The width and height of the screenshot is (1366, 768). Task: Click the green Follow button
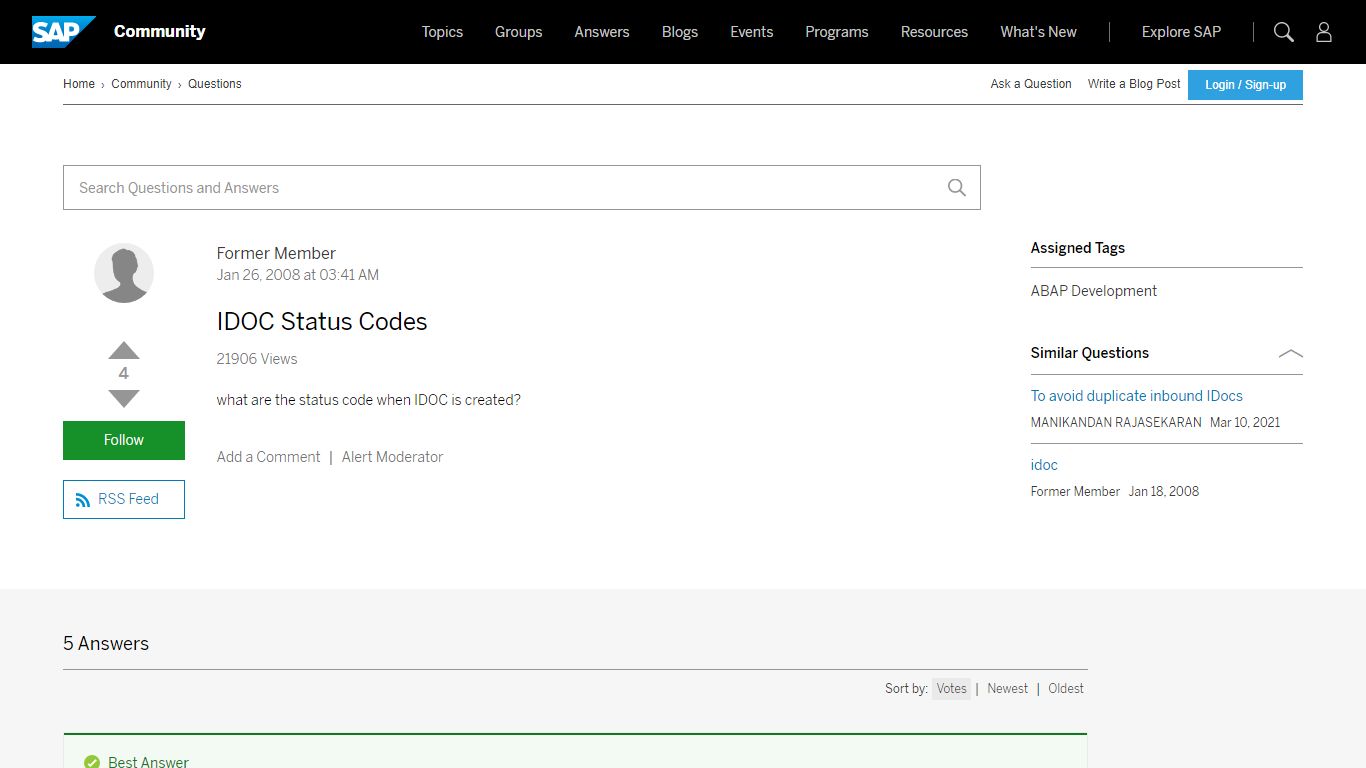tap(124, 440)
